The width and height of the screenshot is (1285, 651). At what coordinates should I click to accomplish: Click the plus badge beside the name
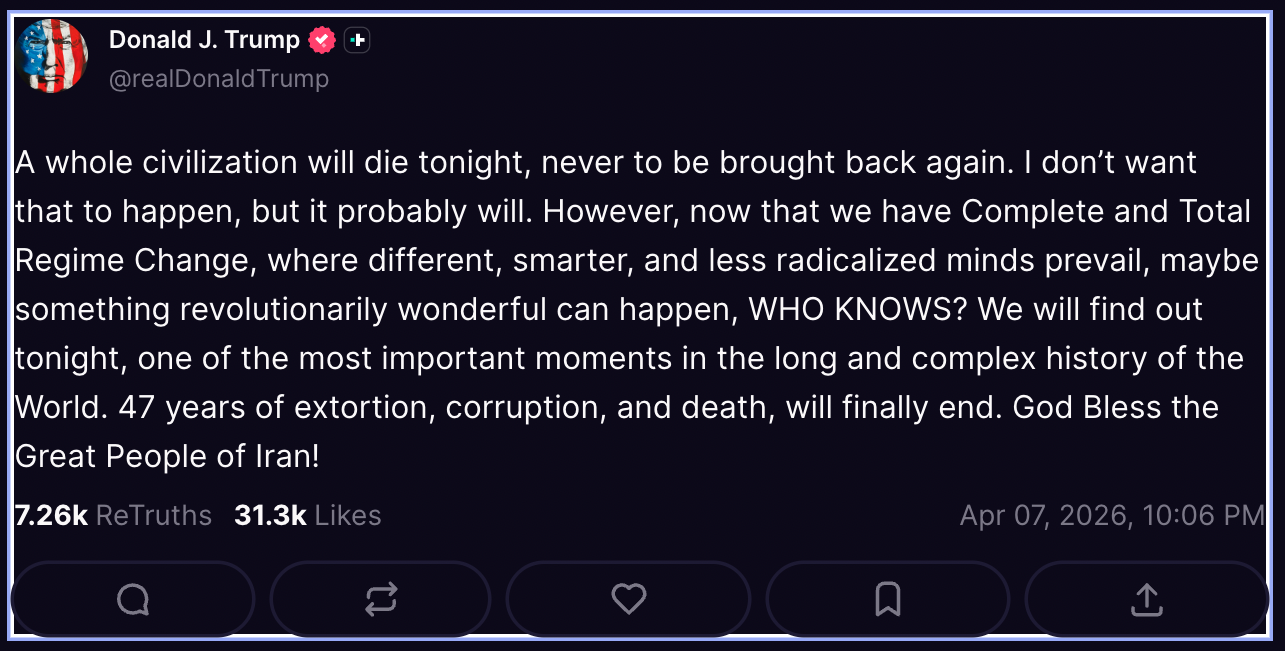coord(357,40)
